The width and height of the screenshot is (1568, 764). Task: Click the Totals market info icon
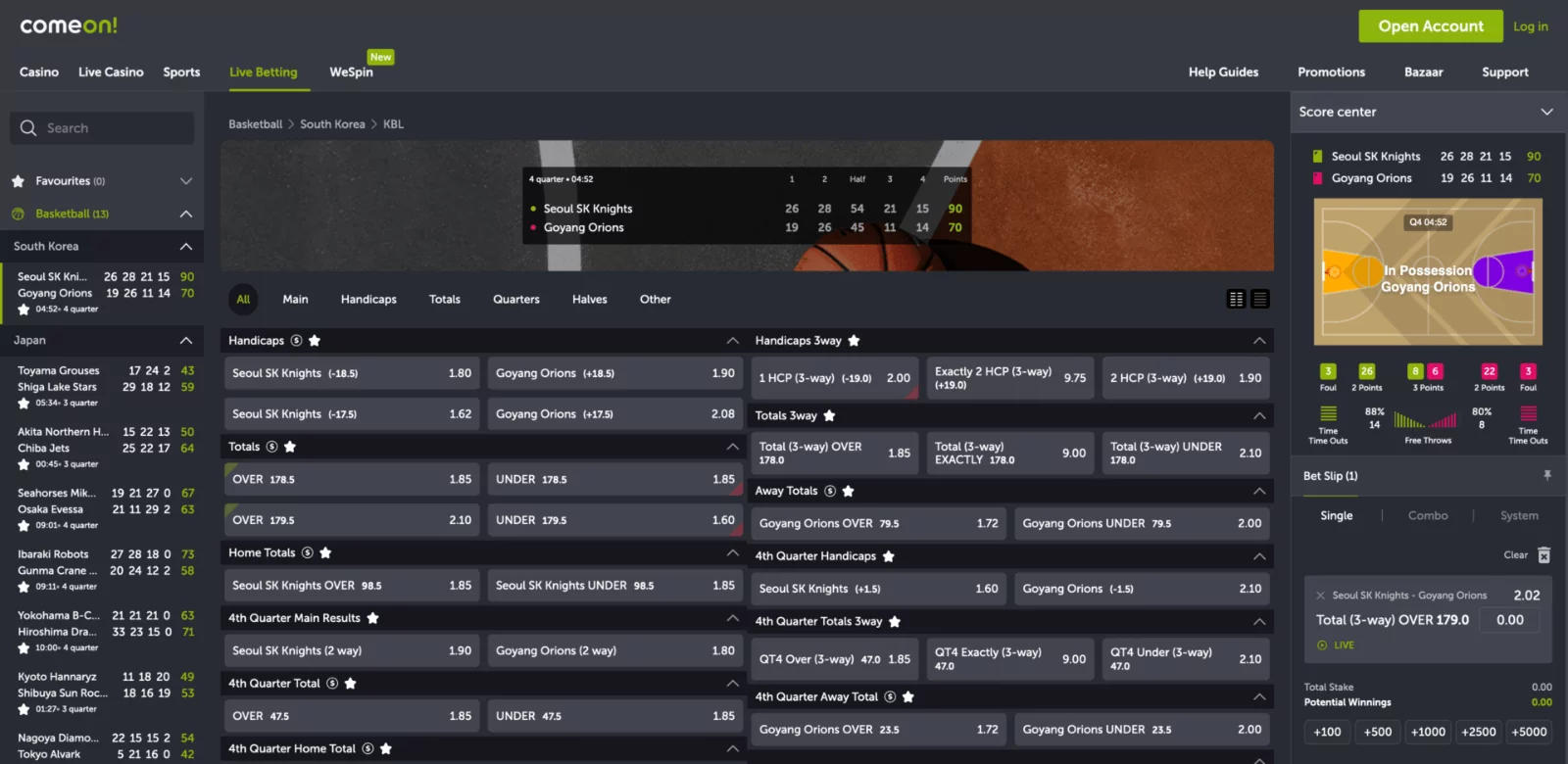tap(271, 447)
